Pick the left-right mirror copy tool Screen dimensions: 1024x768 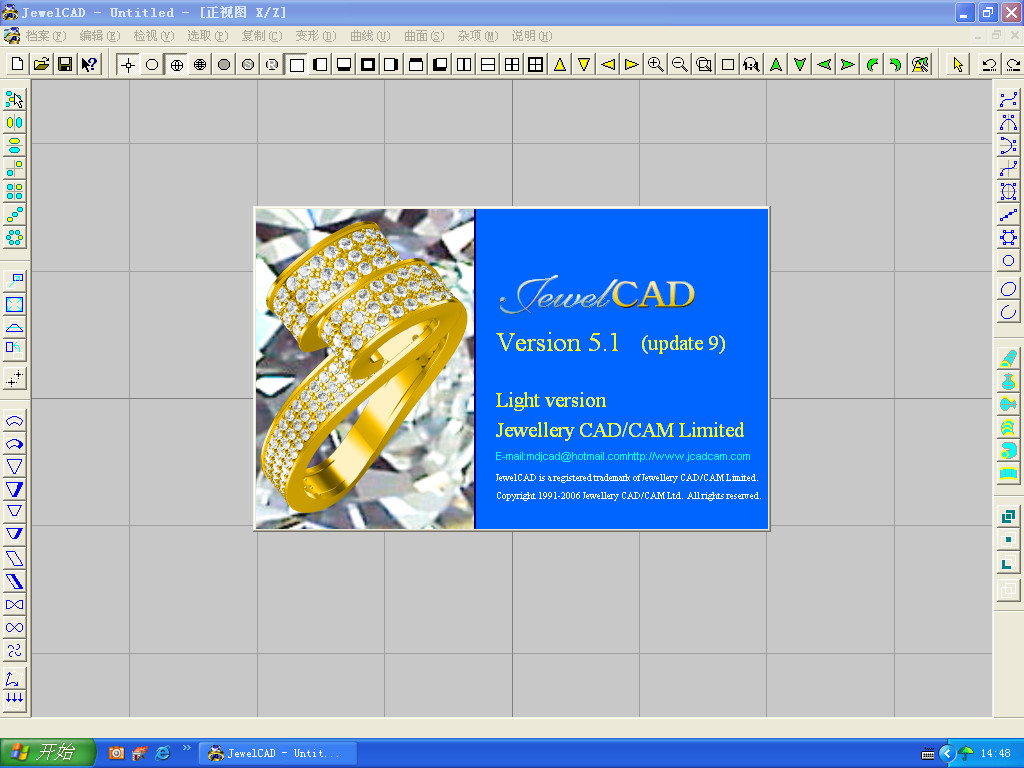tap(14, 122)
